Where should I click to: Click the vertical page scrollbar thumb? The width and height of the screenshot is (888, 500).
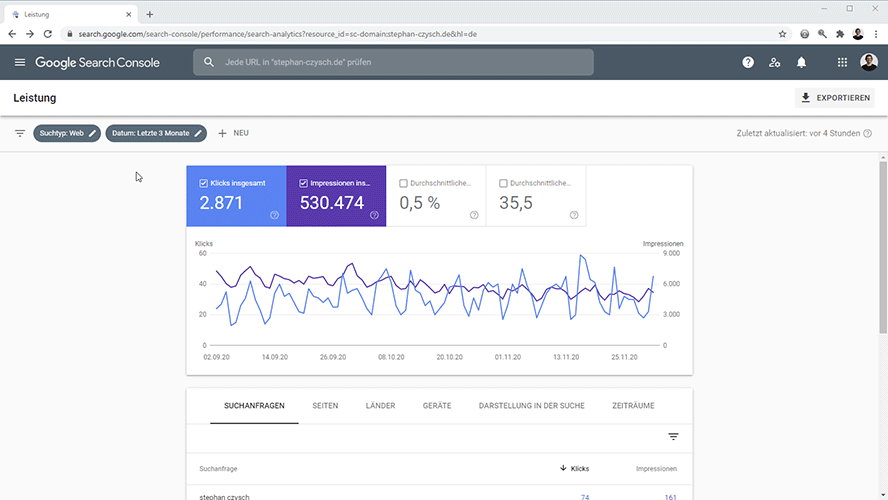click(x=883, y=247)
